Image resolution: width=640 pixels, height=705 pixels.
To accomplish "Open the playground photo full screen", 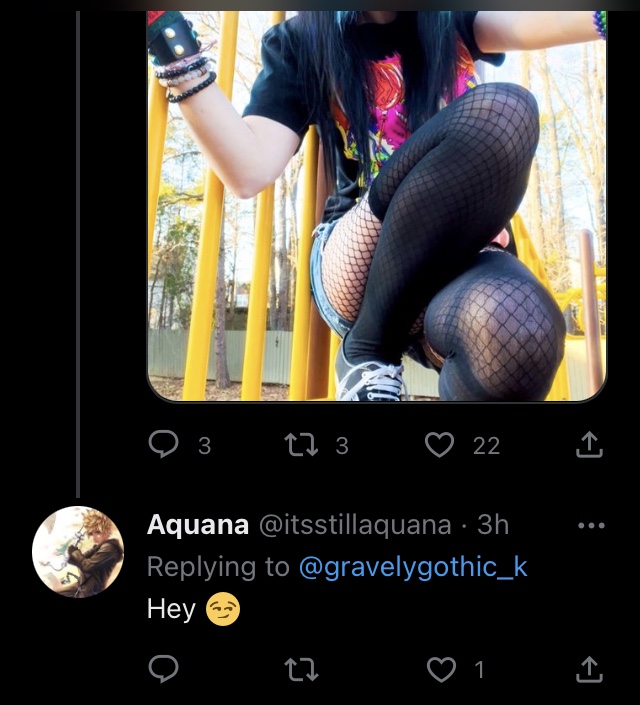I will [377, 205].
